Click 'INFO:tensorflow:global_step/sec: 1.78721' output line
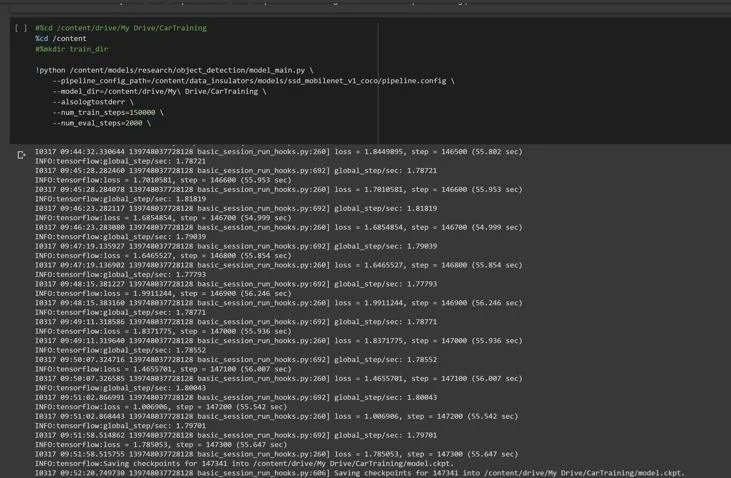Screen dimensions: 731x478 (120, 161)
